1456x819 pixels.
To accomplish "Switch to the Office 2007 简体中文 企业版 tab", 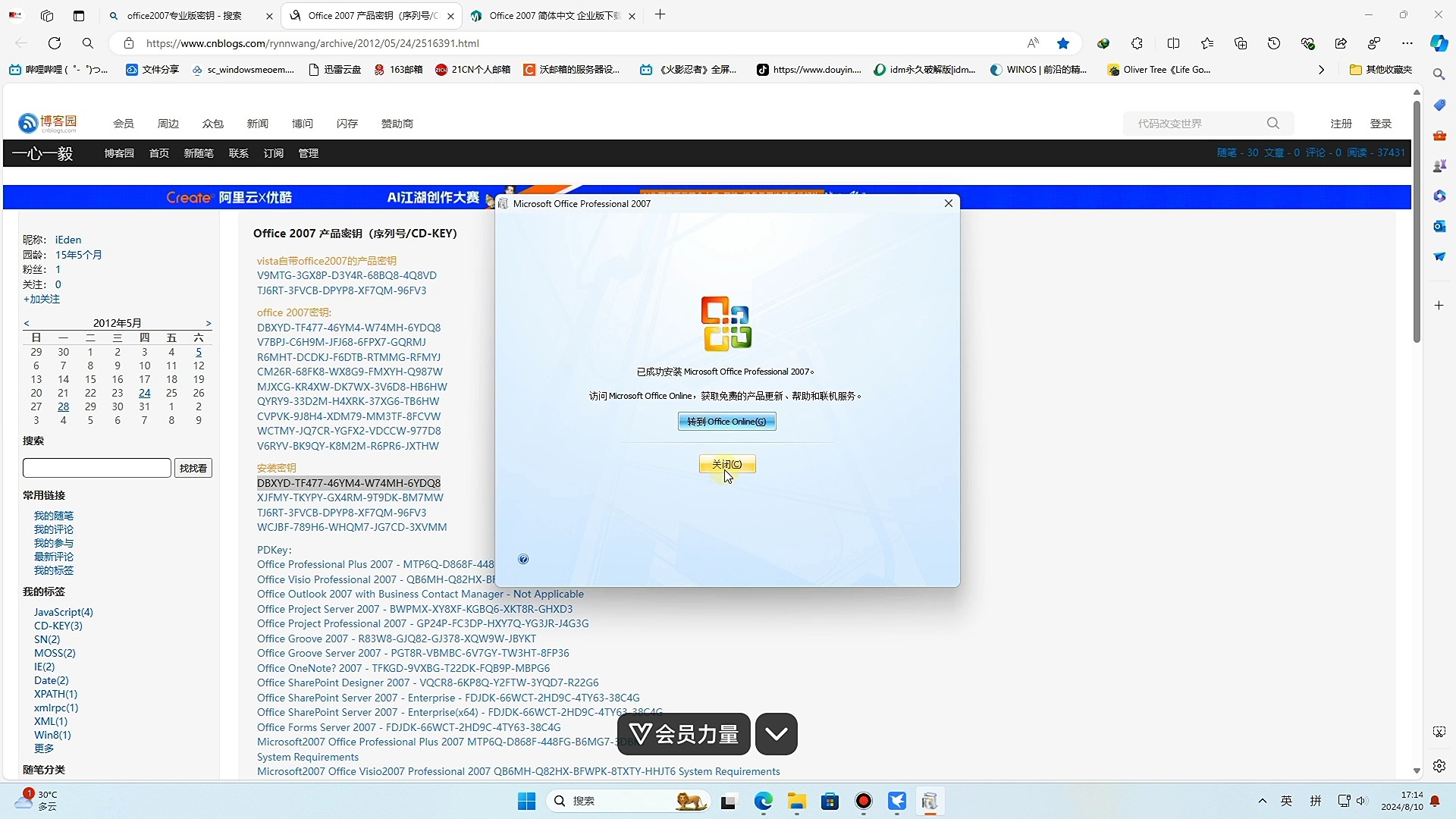I will (553, 15).
